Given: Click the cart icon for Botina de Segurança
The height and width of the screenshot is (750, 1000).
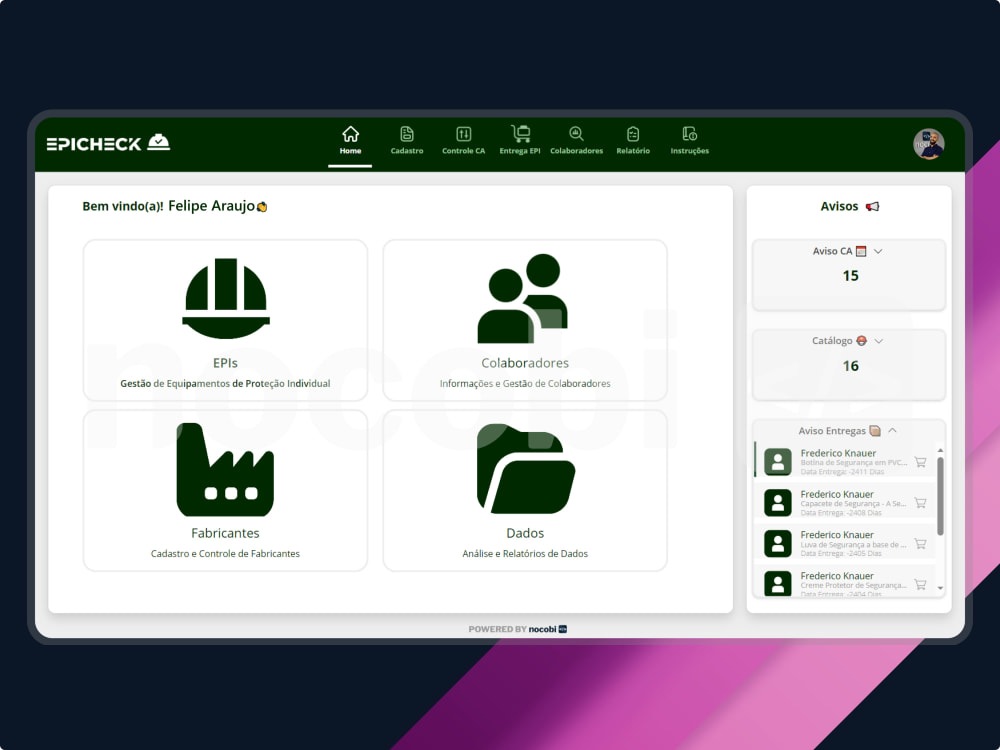Looking at the screenshot, I should (920, 462).
